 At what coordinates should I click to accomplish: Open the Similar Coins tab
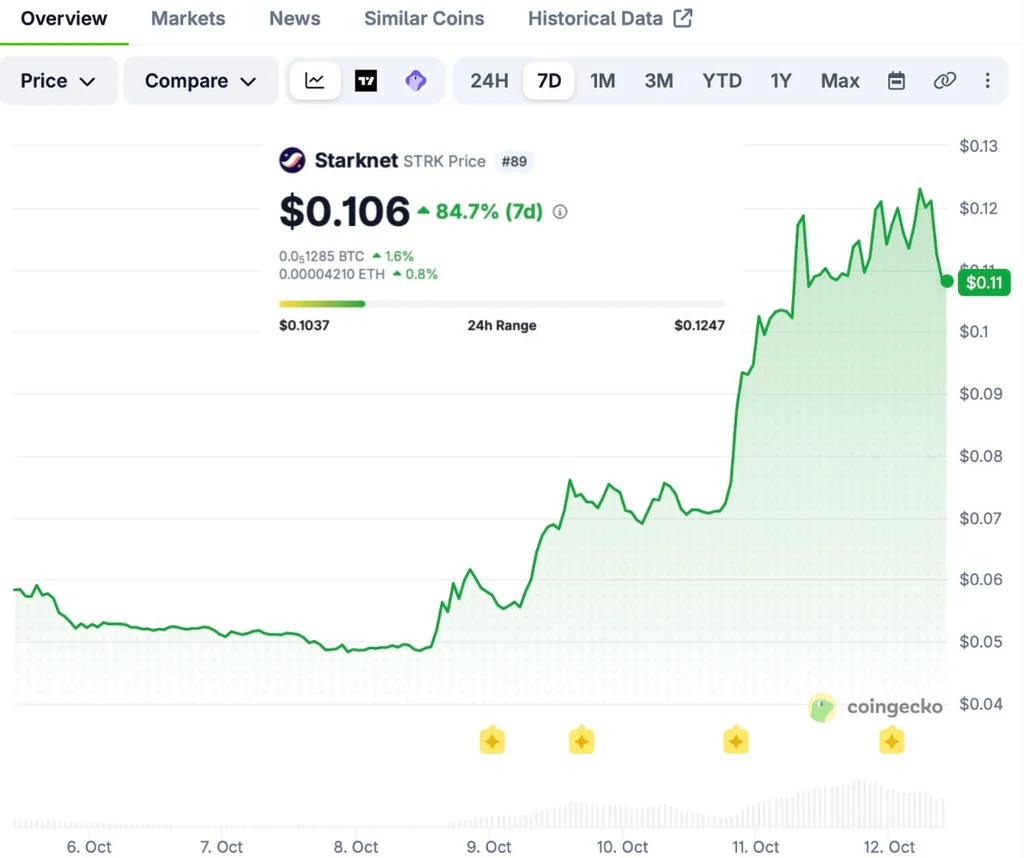[x=424, y=18]
